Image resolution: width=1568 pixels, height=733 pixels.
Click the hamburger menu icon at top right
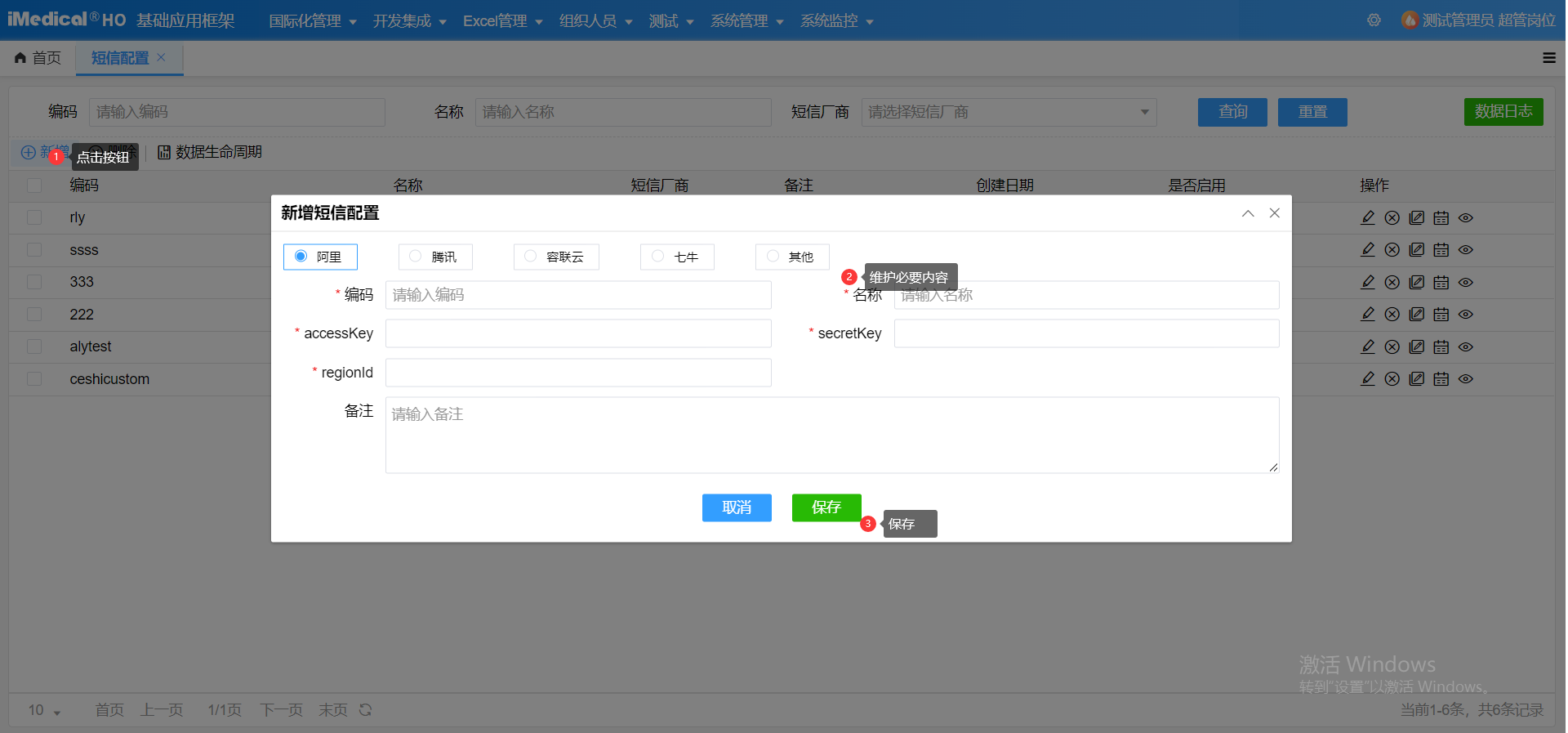click(x=1548, y=58)
